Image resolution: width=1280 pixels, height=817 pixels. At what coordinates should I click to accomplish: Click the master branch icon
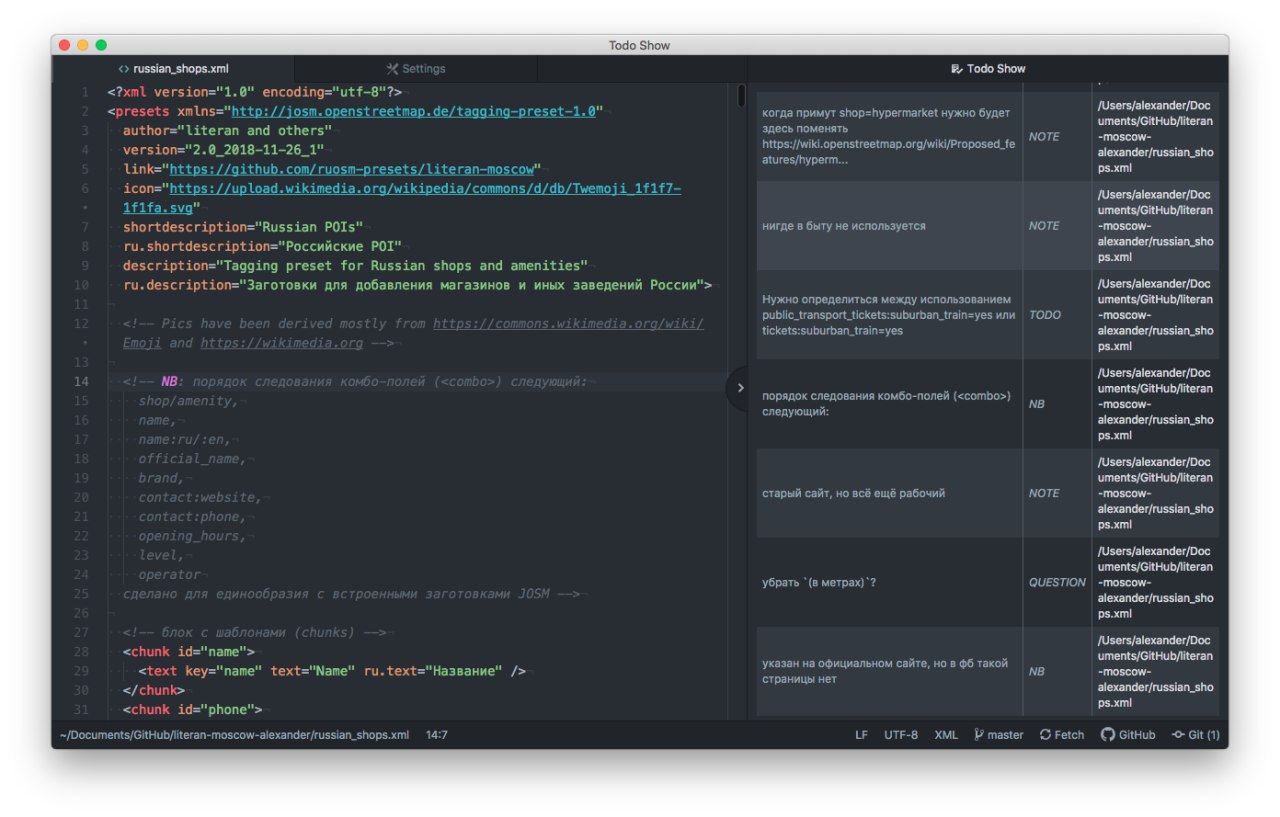(979, 735)
